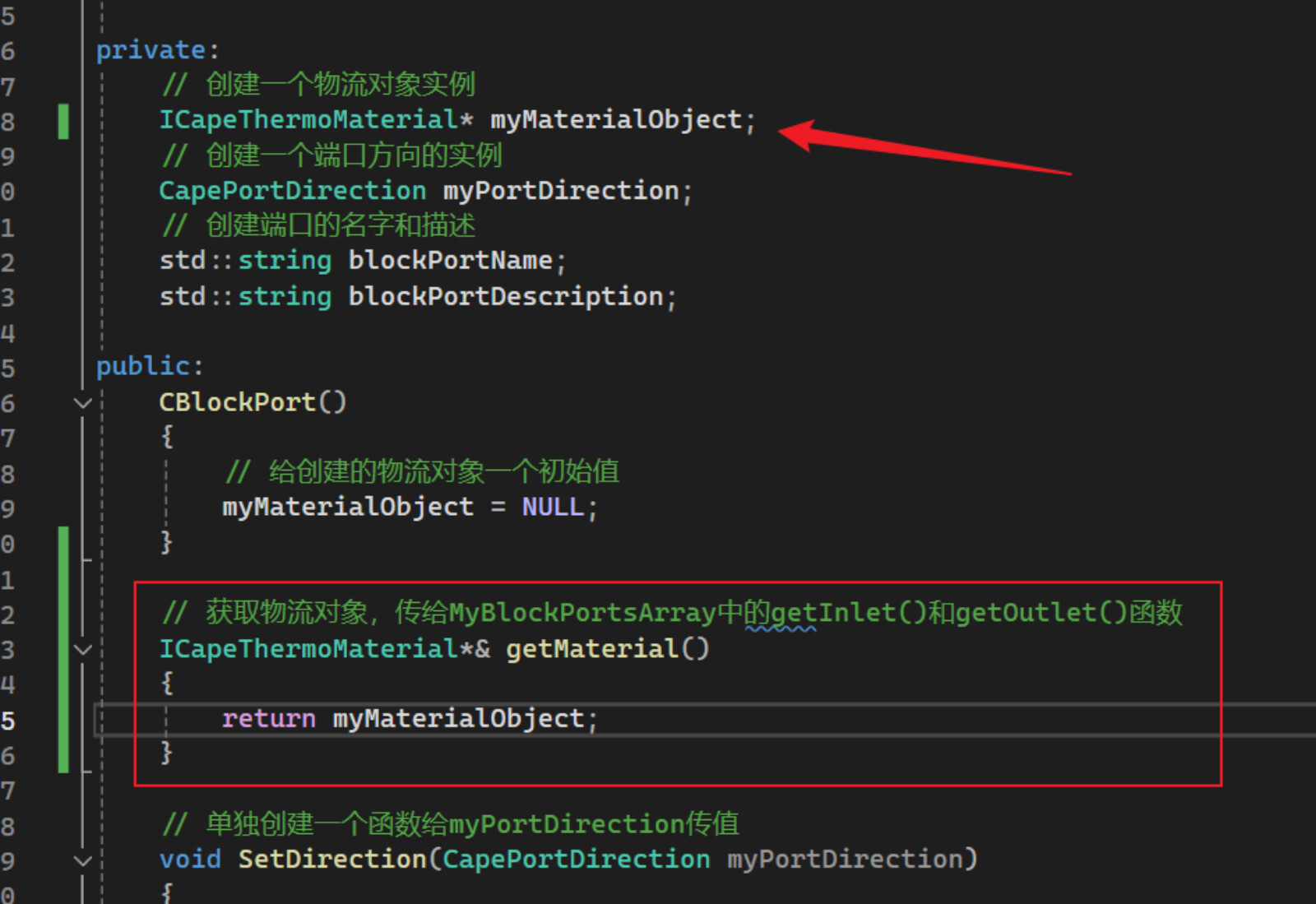
Task: Click the 'public:' access specifier
Action: (x=150, y=366)
